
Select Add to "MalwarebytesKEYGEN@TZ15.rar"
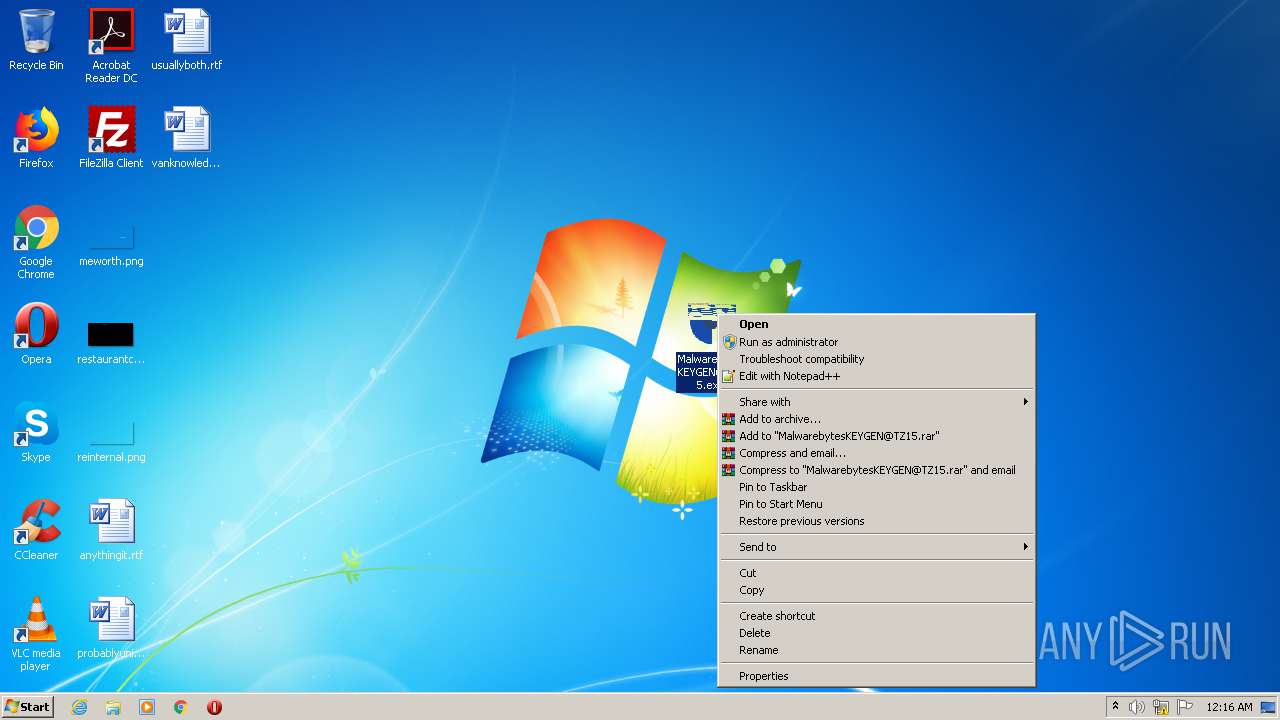coord(877,436)
